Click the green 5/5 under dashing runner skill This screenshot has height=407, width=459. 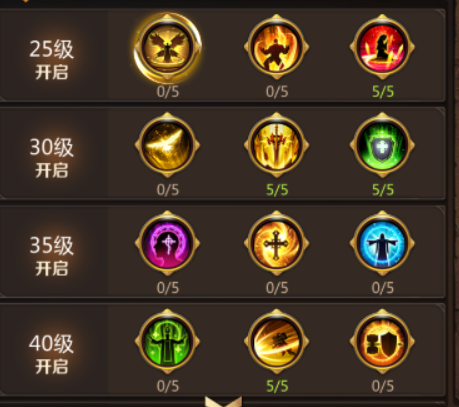tap(277, 386)
